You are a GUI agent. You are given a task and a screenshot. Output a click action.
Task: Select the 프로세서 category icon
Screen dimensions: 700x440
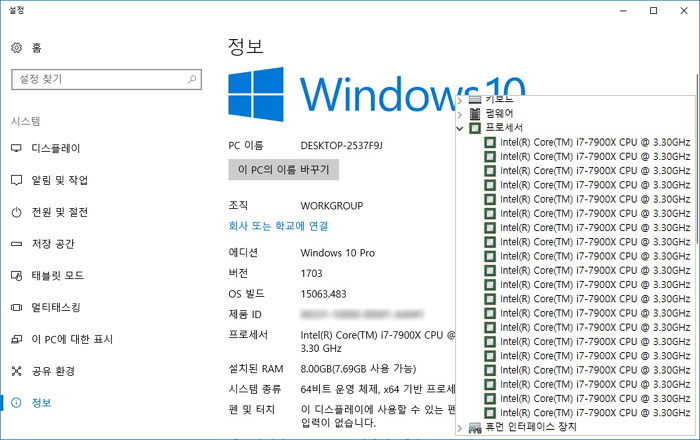click(x=475, y=128)
